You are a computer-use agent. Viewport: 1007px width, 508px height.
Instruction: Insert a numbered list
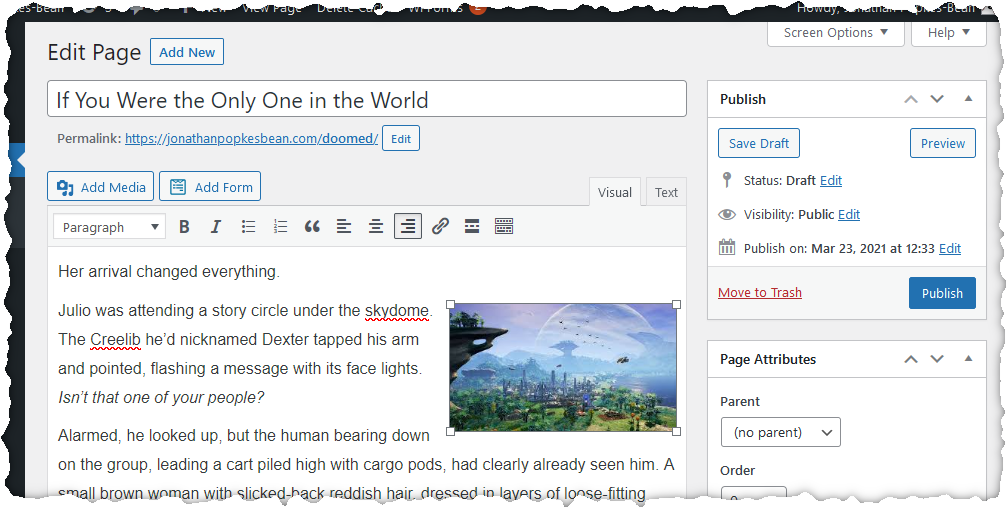281,227
